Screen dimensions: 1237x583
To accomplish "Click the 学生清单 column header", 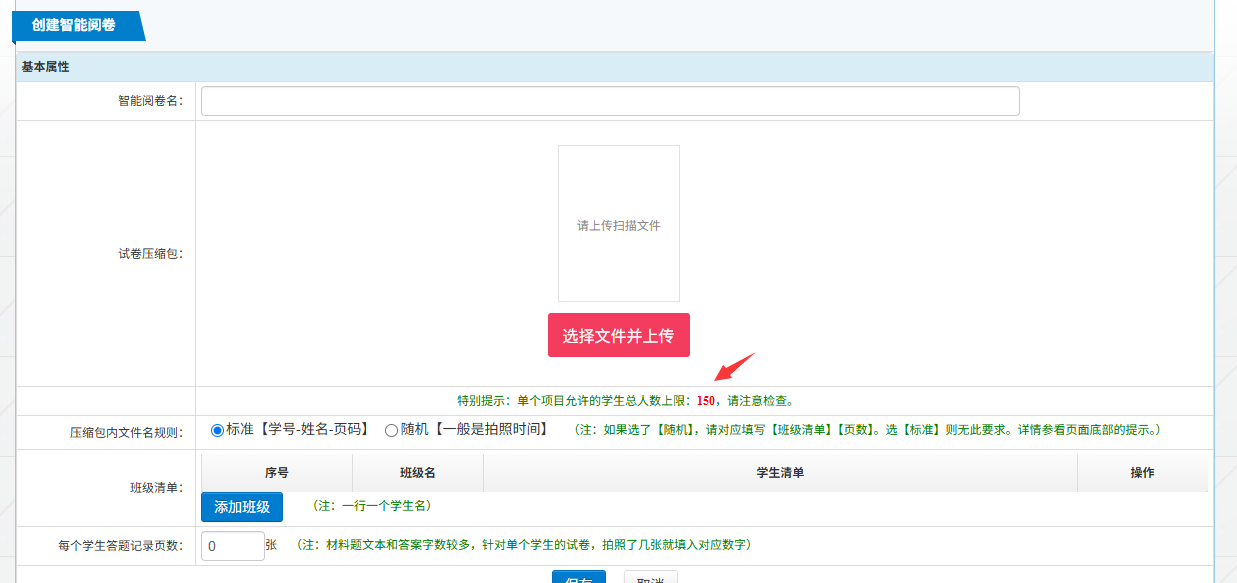I will (780, 473).
